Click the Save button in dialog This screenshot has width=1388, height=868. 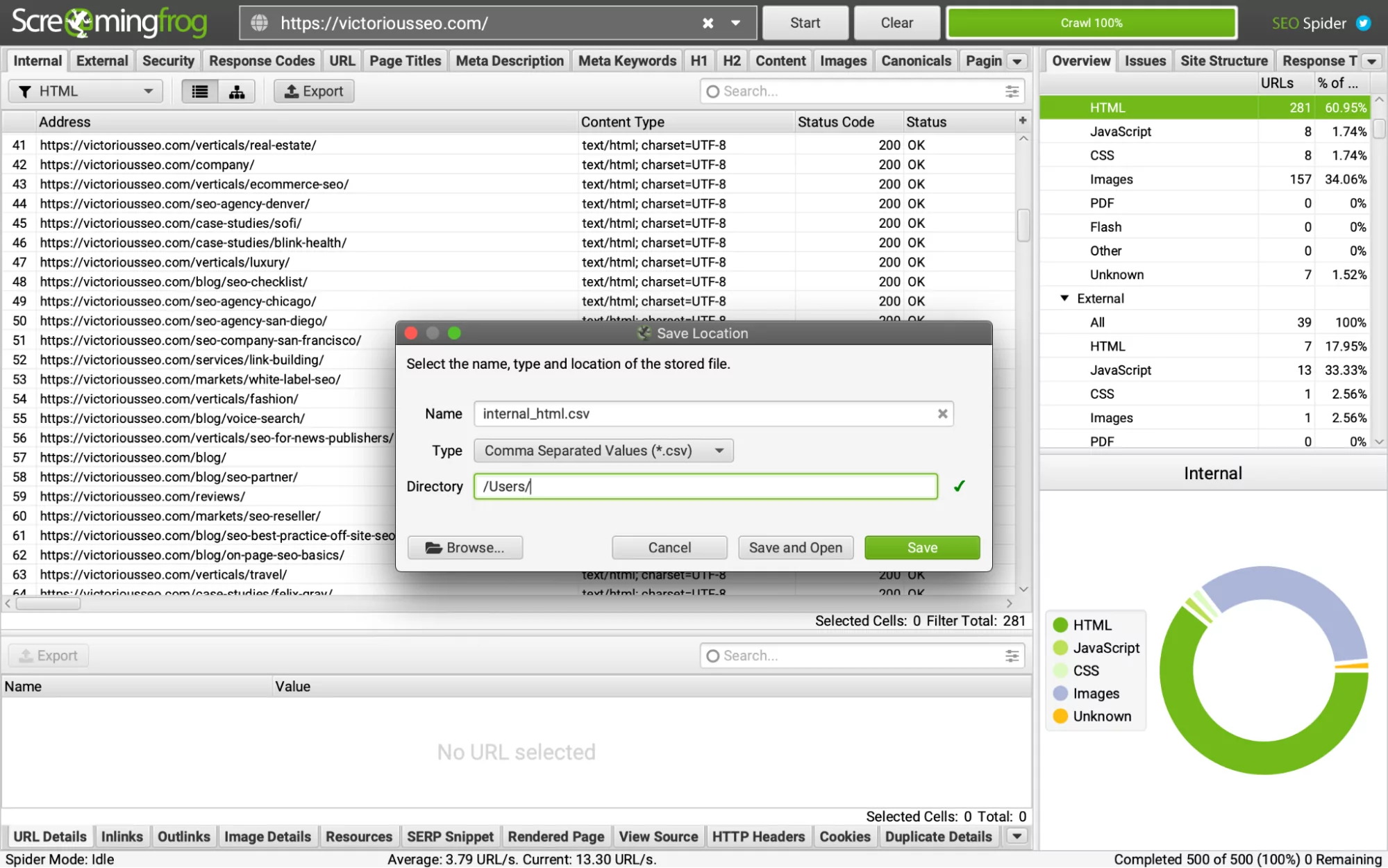point(921,547)
